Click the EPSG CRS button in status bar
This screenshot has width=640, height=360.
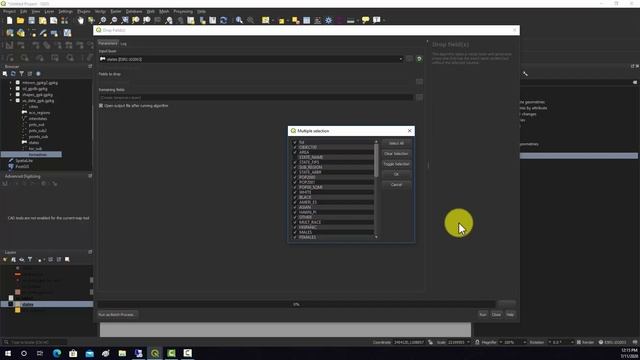[612, 342]
